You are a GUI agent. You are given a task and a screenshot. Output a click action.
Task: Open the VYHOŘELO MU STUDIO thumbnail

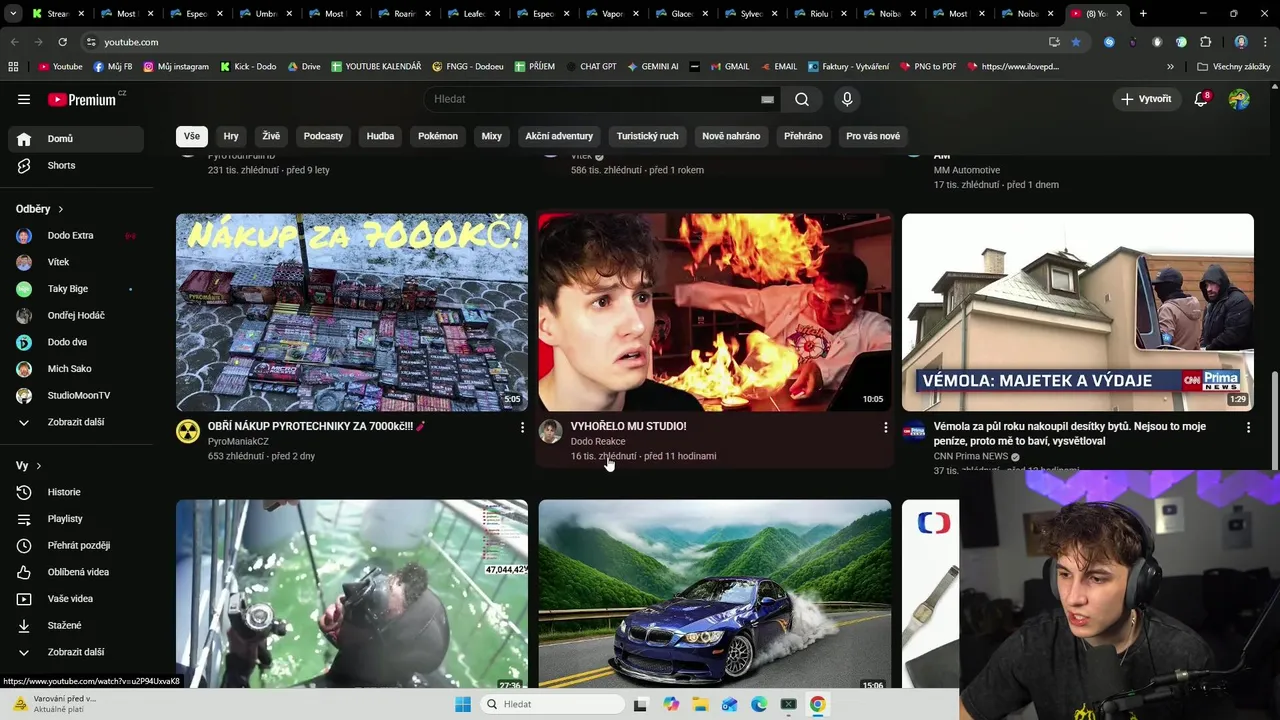pyautogui.click(x=714, y=312)
